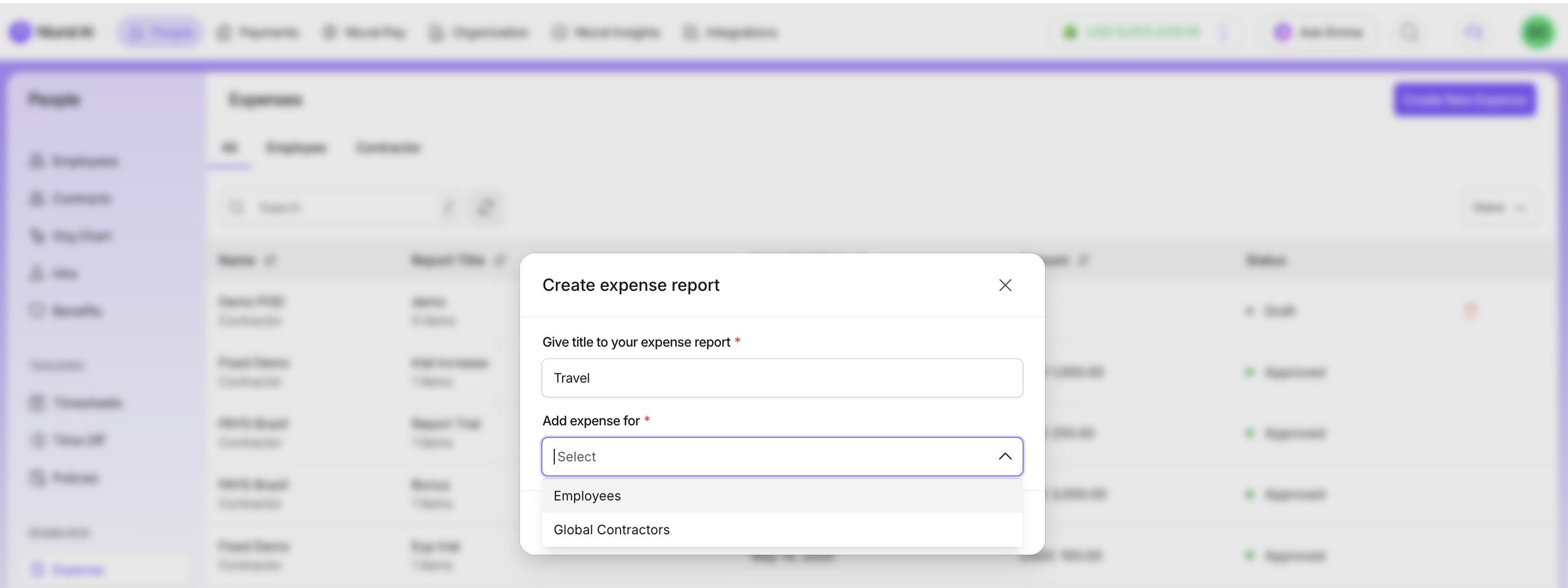Click the refresh icon beside search box
Image resolution: width=1568 pixels, height=588 pixels.
(x=486, y=208)
